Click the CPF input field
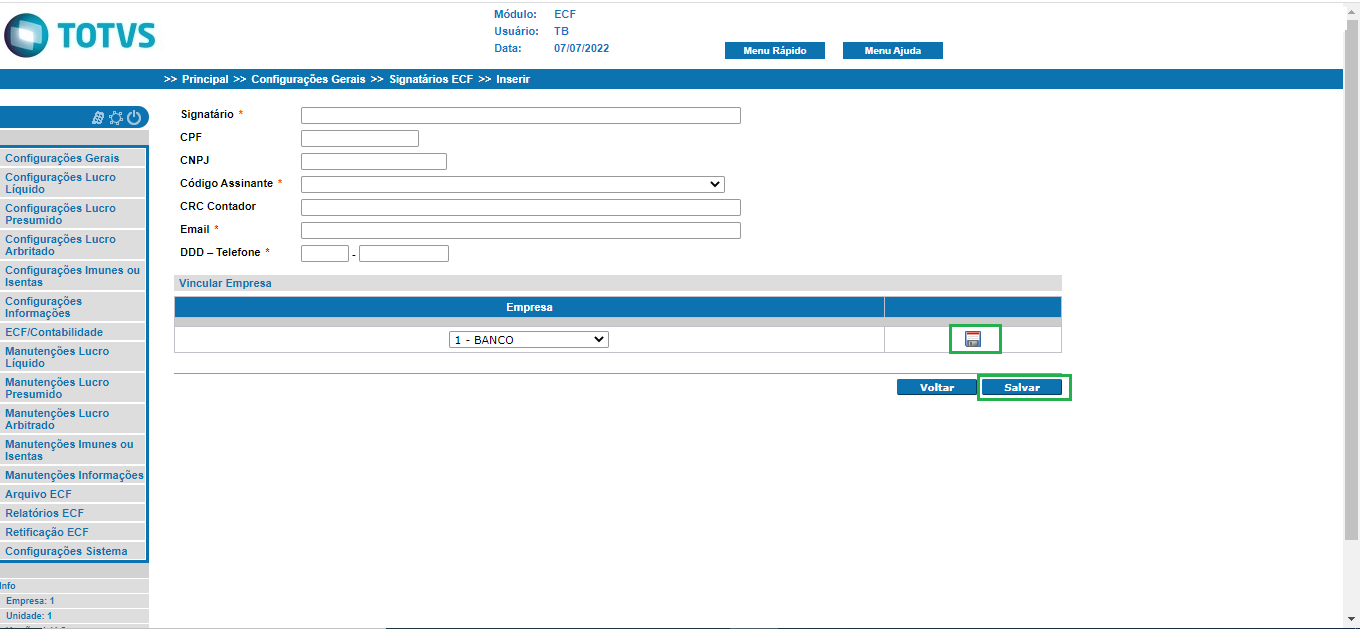The height and width of the screenshot is (629, 1366). [360, 138]
